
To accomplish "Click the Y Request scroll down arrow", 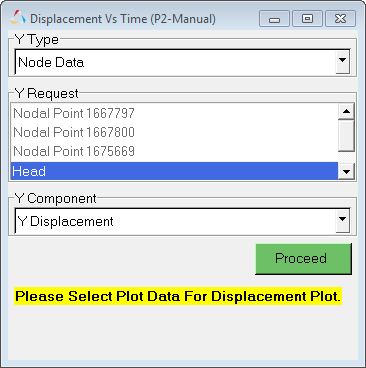I will tap(346, 172).
